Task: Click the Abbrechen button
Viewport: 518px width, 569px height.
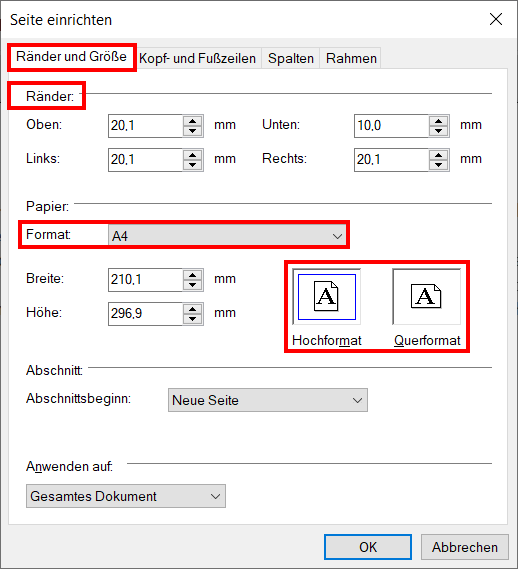Action: [x=465, y=547]
